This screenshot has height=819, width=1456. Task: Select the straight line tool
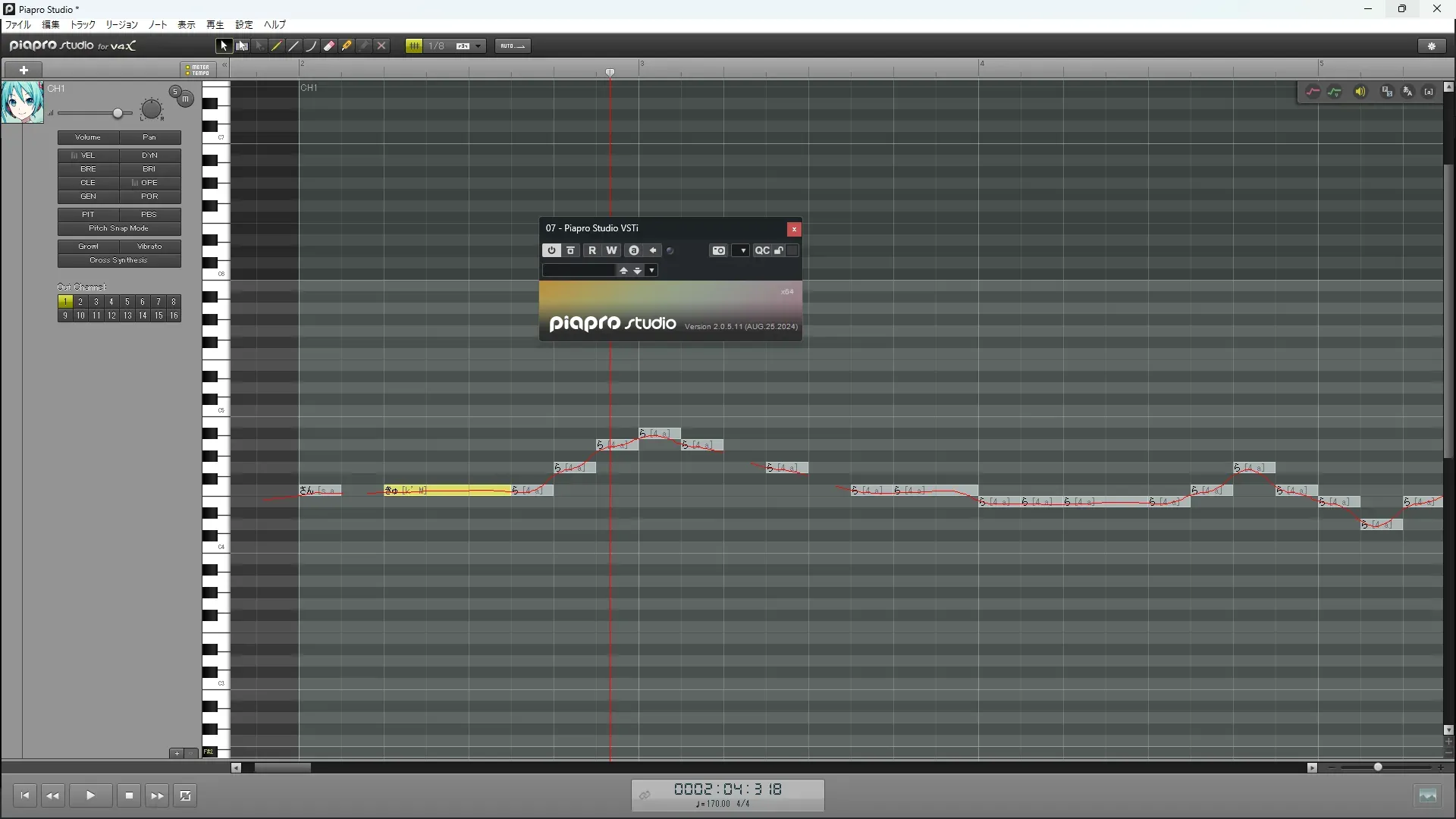[294, 46]
